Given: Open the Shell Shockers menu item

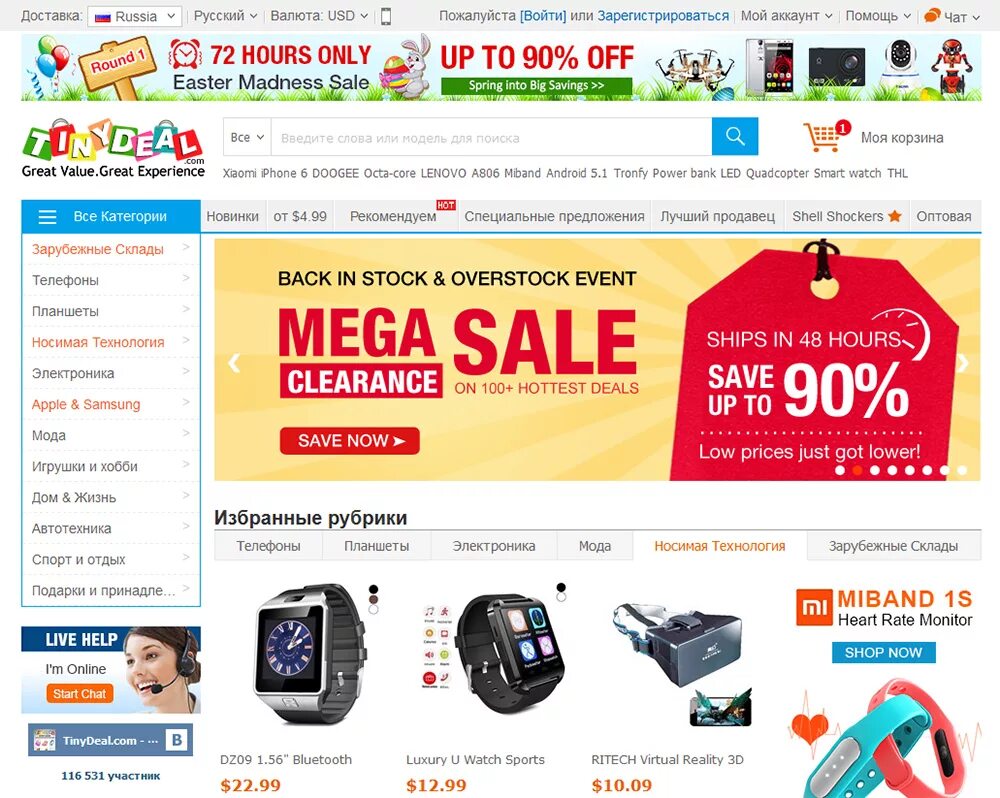Looking at the screenshot, I should (x=846, y=216).
